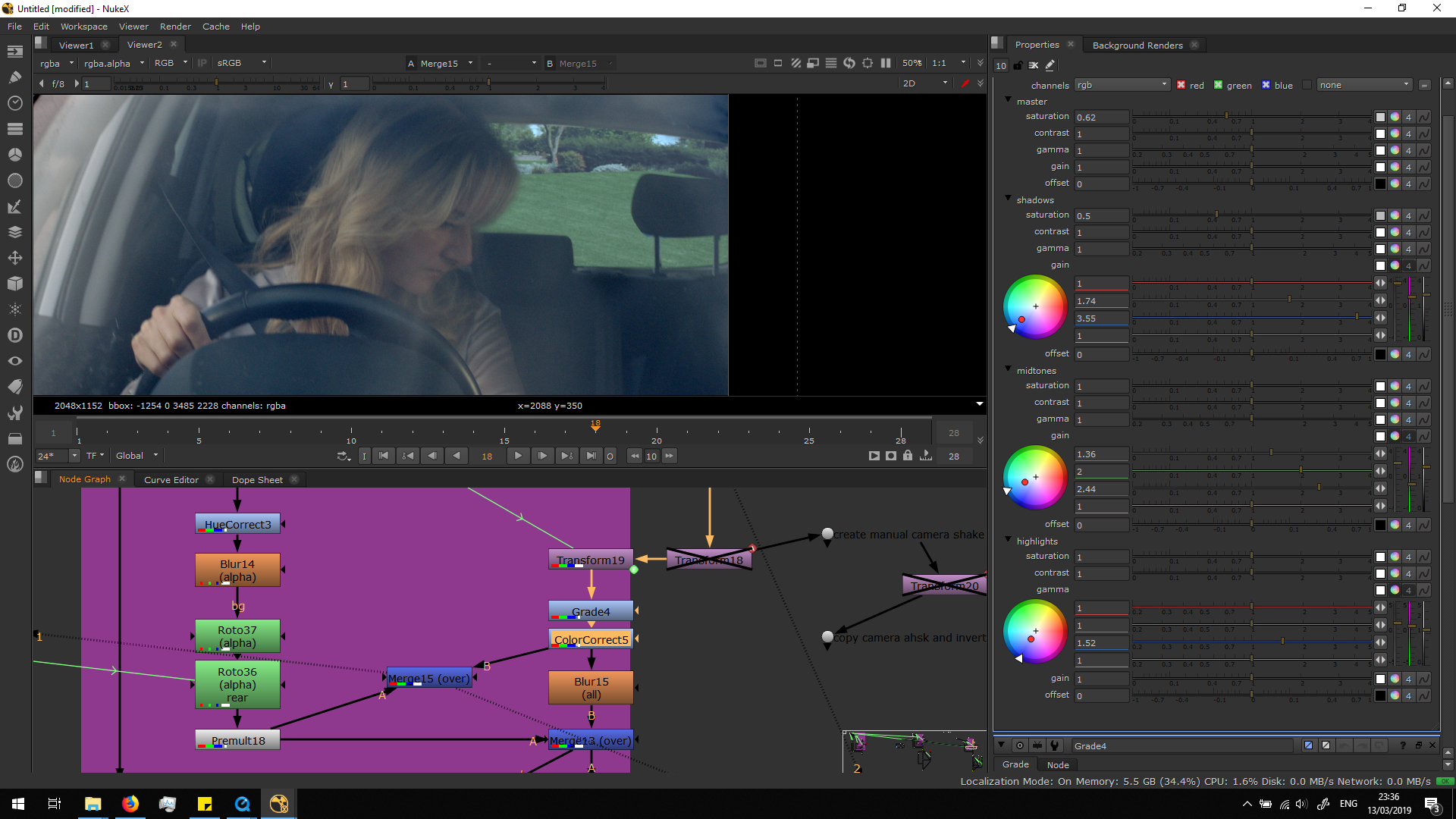Toggle the blue channel checkbox
1456x819 pixels.
click(1266, 85)
